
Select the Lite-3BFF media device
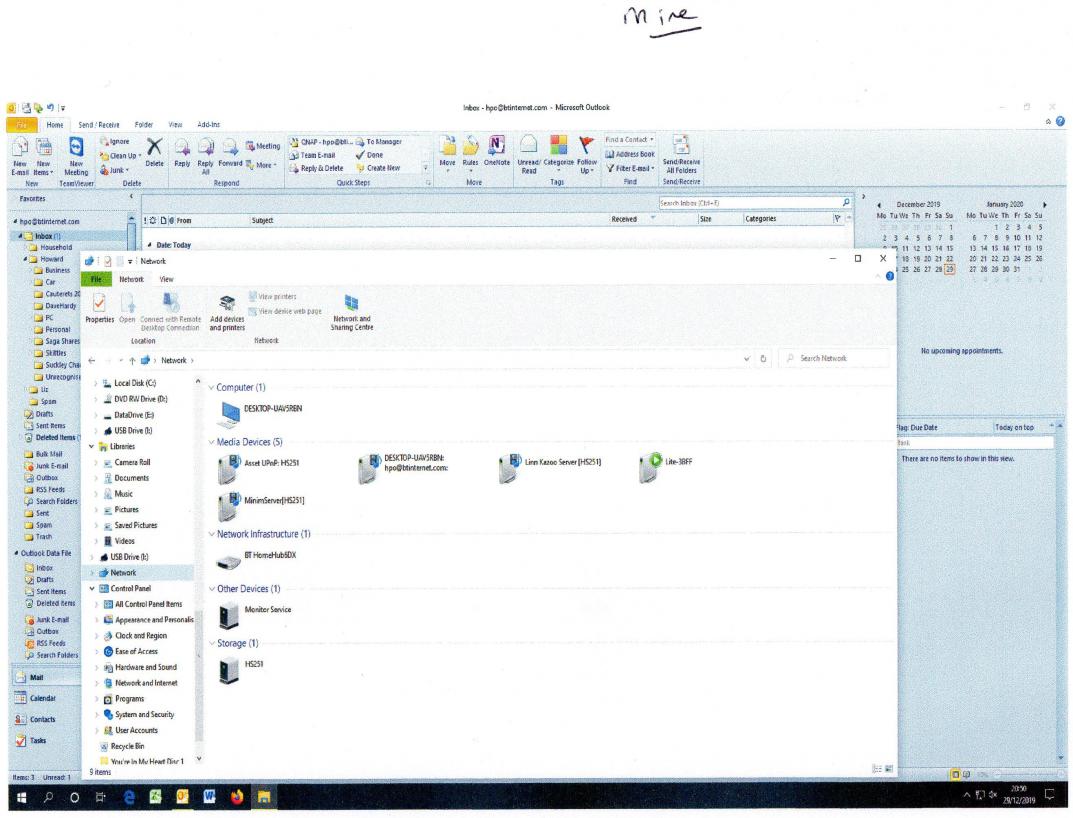tap(665, 467)
